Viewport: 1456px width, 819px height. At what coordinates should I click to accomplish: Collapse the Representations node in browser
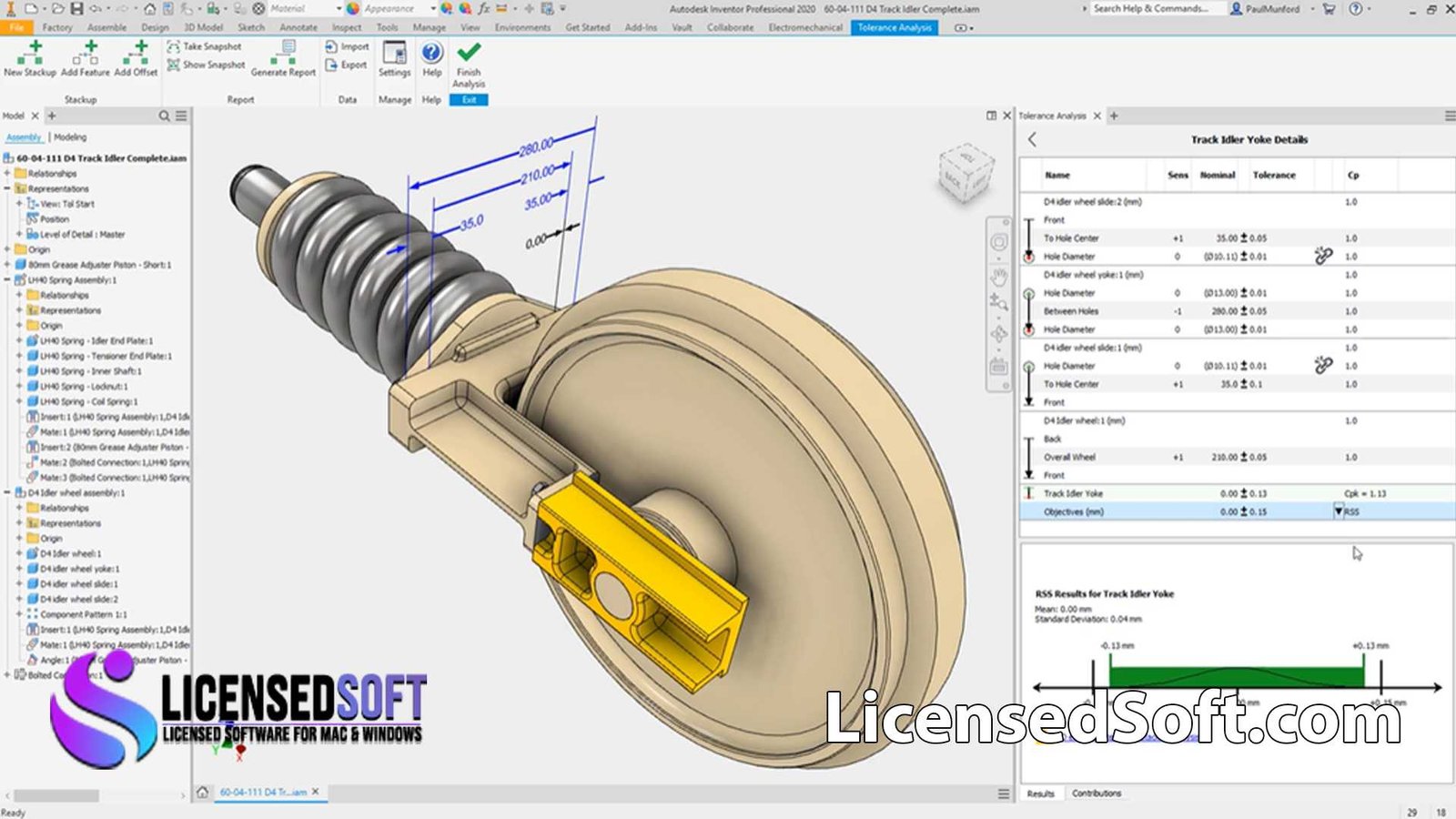point(7,188)
